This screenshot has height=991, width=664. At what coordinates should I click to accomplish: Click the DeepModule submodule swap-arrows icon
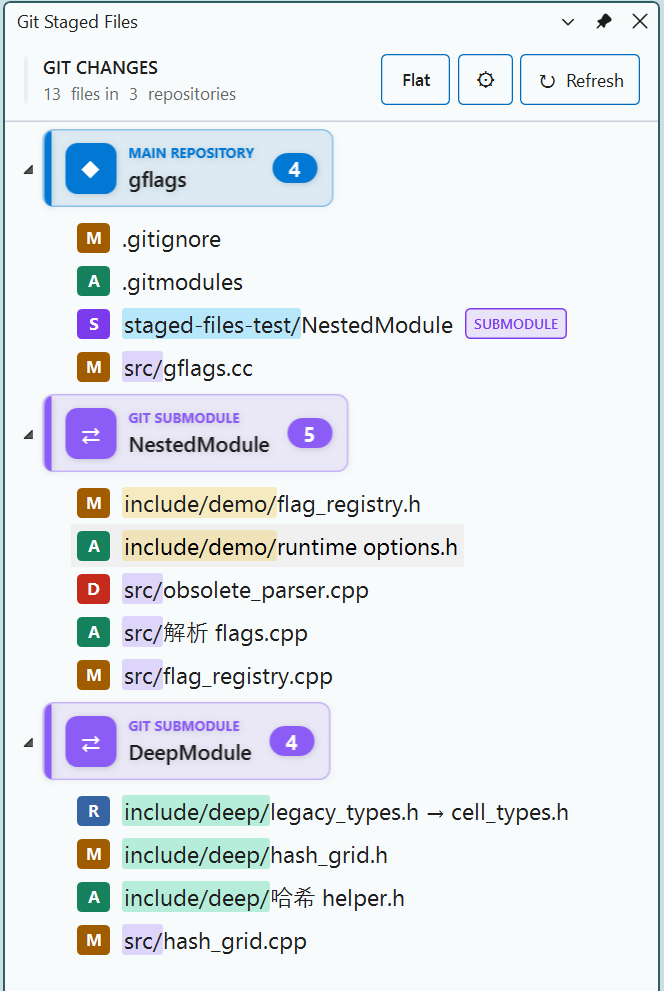point(91,741)
